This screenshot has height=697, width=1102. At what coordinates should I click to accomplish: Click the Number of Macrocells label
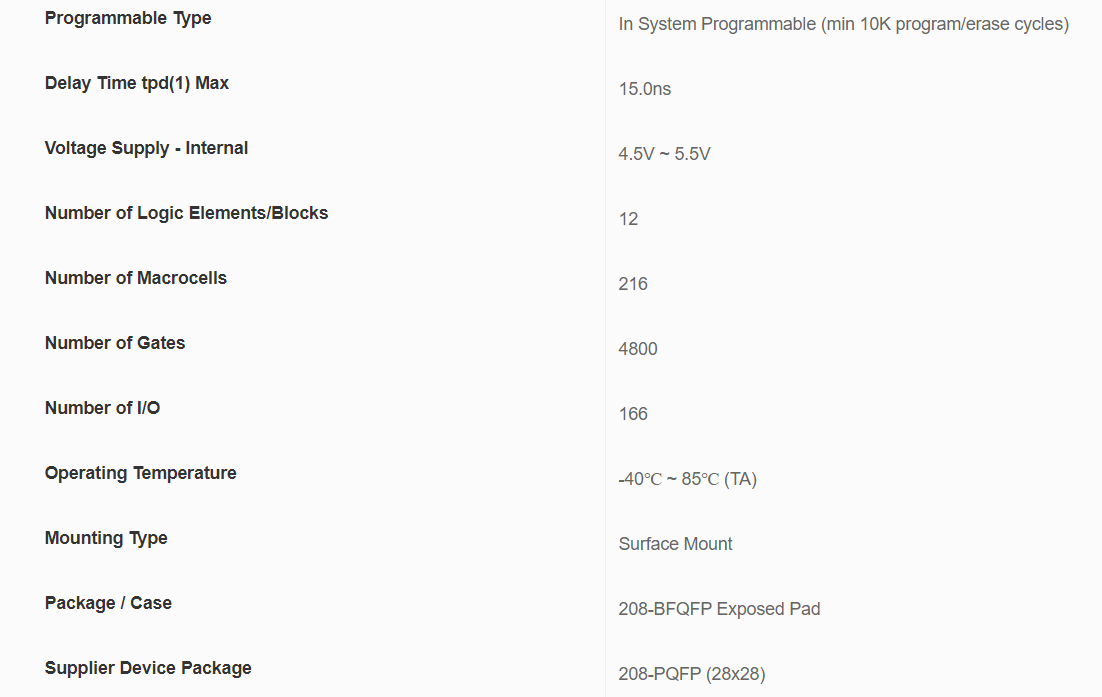[x=136, y=278]
